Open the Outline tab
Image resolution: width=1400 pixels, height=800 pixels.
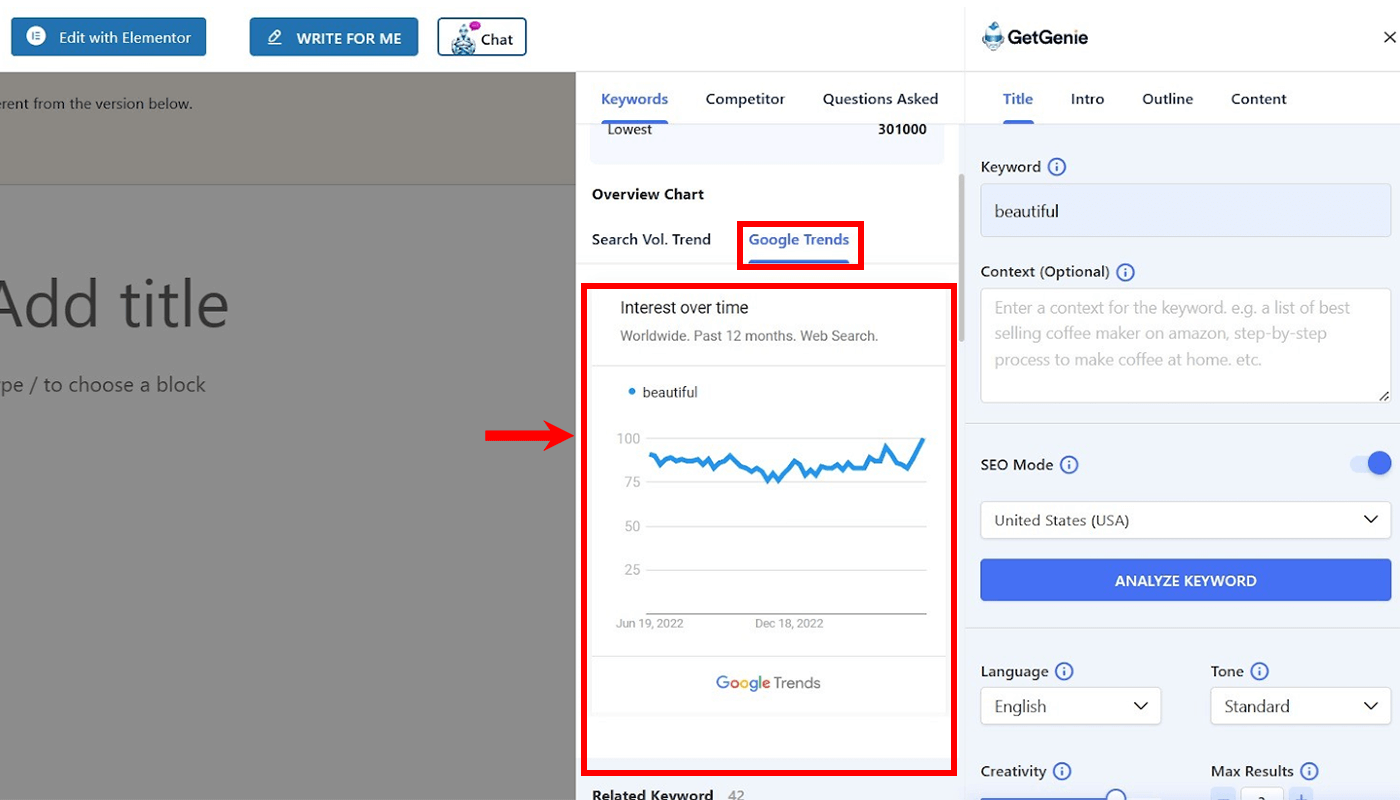click(1168, 99)
